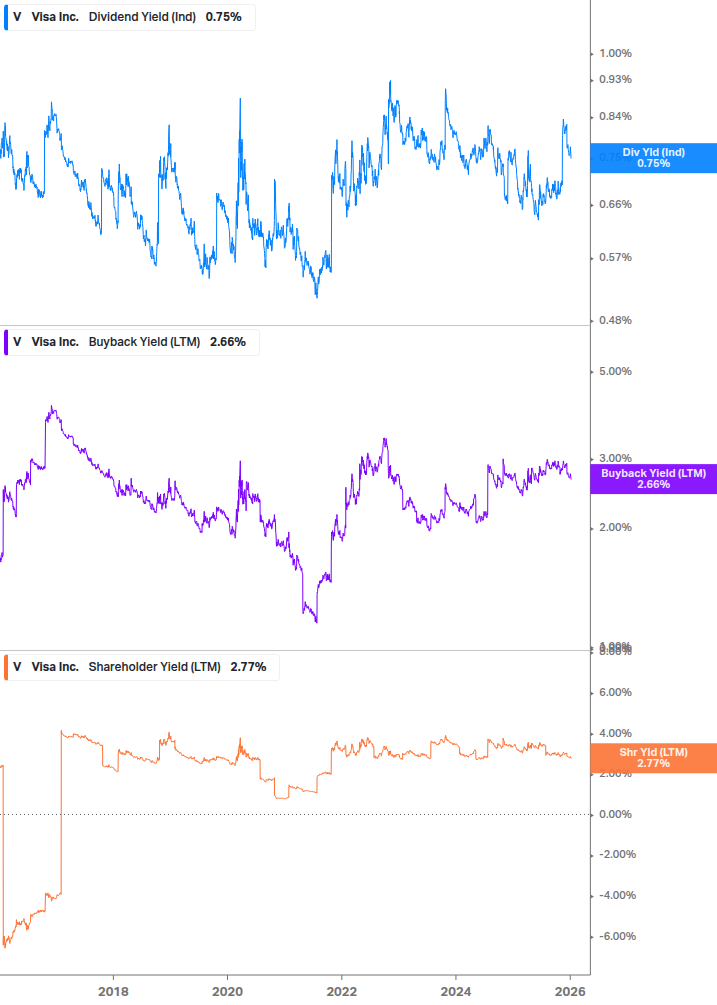
Task: Click the 4.00% tick on the shareholder yield axis
Action: (x=615, y=733)
